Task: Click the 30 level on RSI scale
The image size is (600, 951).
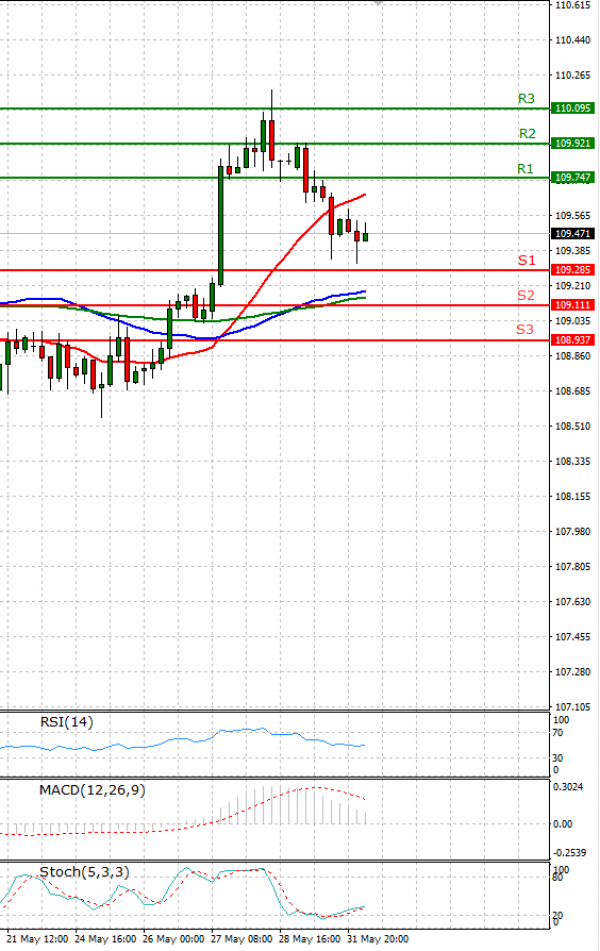Action: point(558,758)
